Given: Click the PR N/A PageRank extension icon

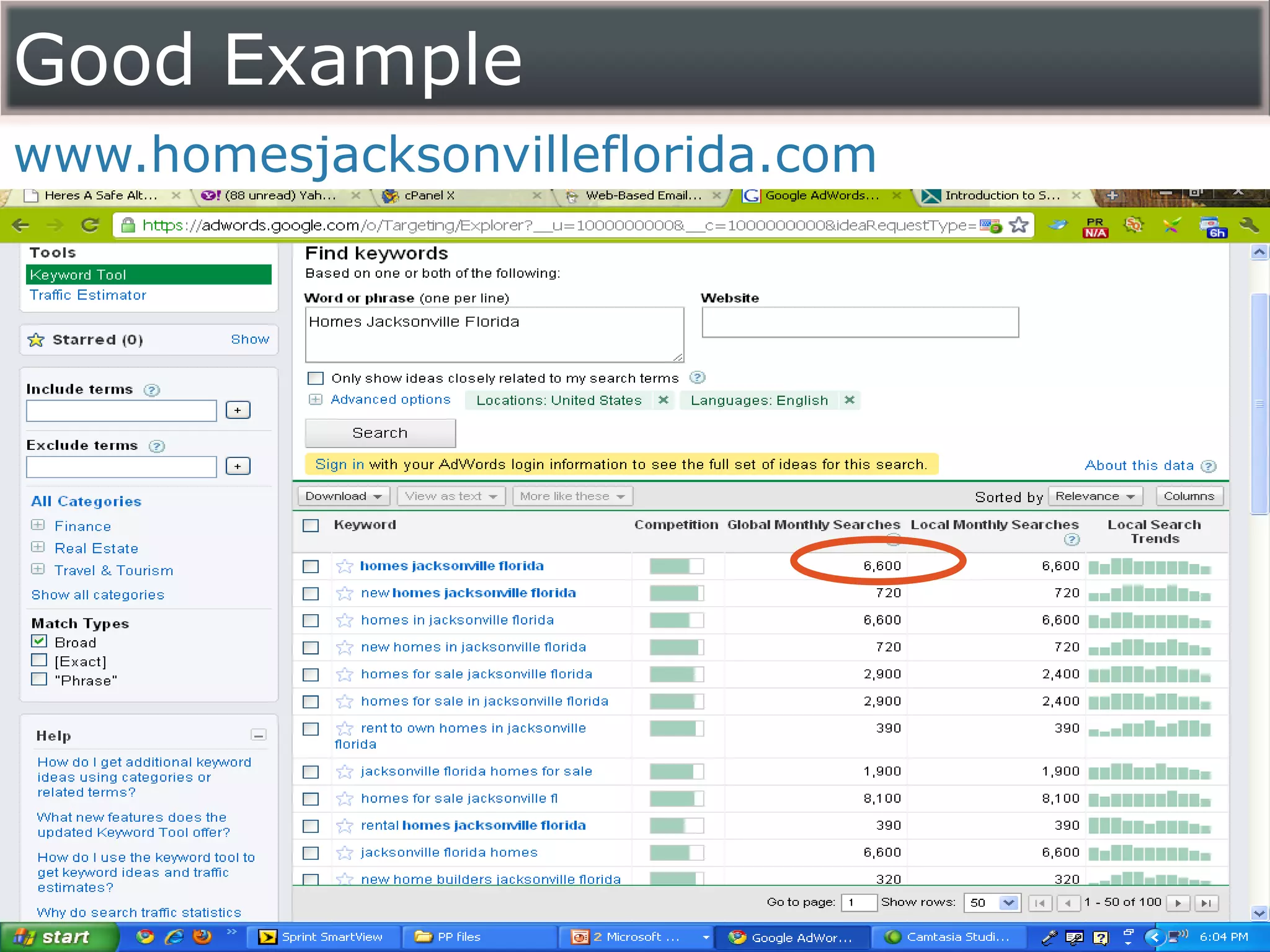Looking at the screenshot, I should (1095, 227).
